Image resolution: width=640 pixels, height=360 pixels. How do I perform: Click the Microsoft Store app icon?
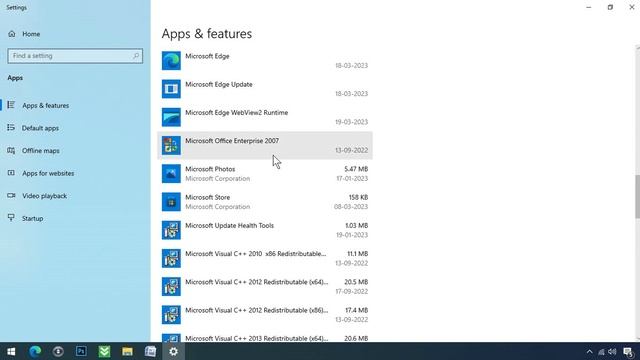tap(171, 202)
